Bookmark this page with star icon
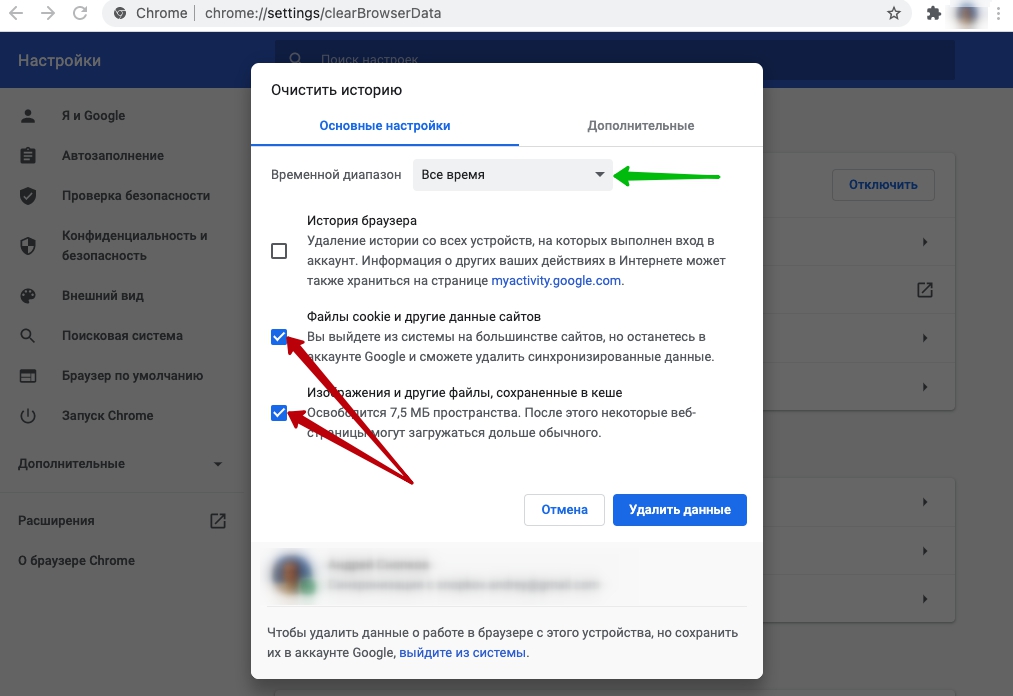 893,13
